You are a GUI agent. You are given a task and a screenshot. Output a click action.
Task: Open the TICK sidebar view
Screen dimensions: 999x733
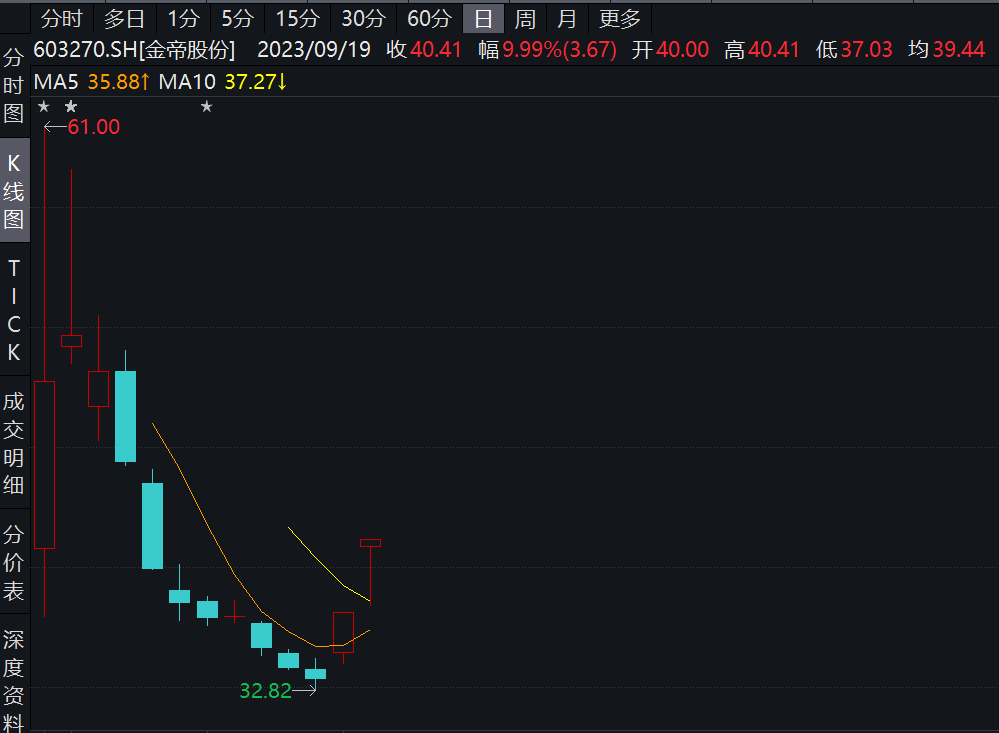(14, 310)
